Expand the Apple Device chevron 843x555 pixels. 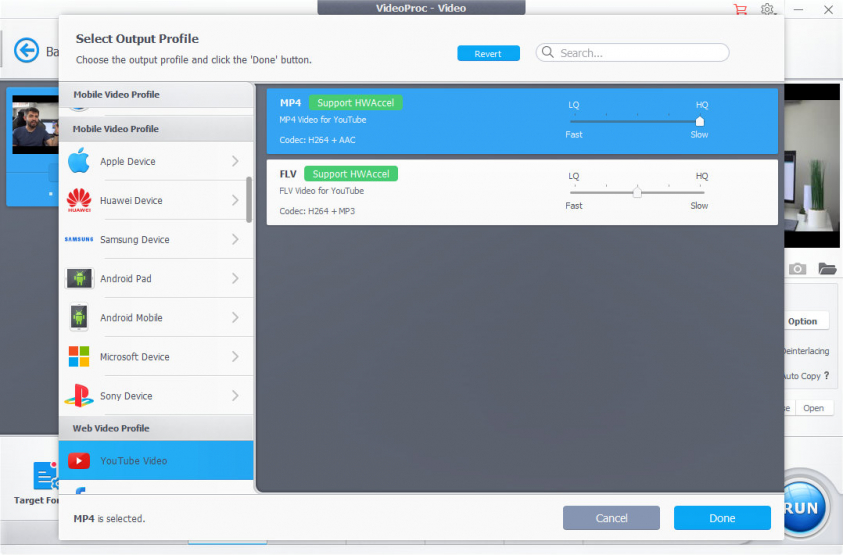coord(235,161)
